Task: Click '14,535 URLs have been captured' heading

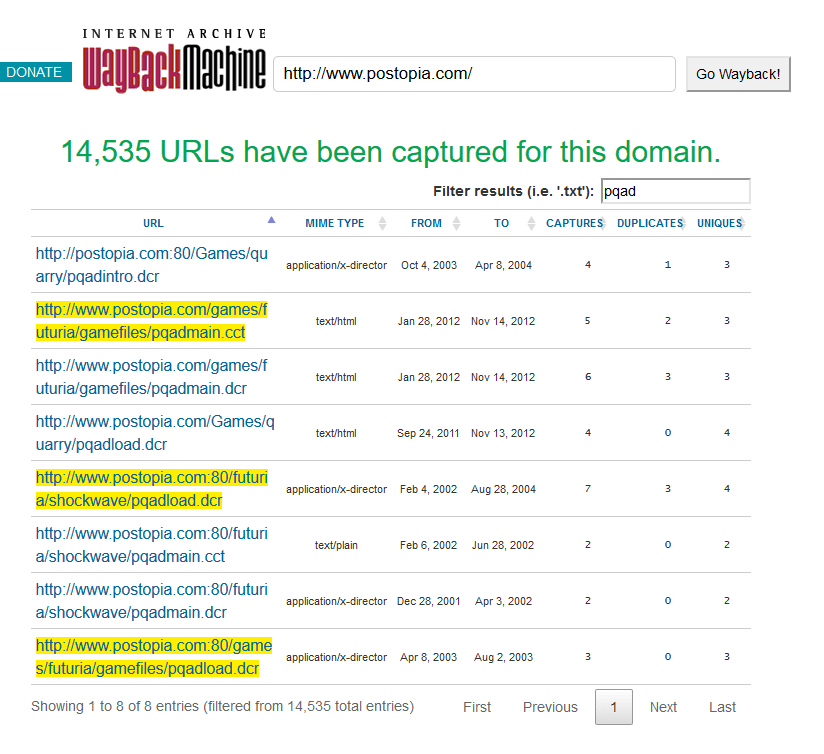Action: click(x=390, y=151)
